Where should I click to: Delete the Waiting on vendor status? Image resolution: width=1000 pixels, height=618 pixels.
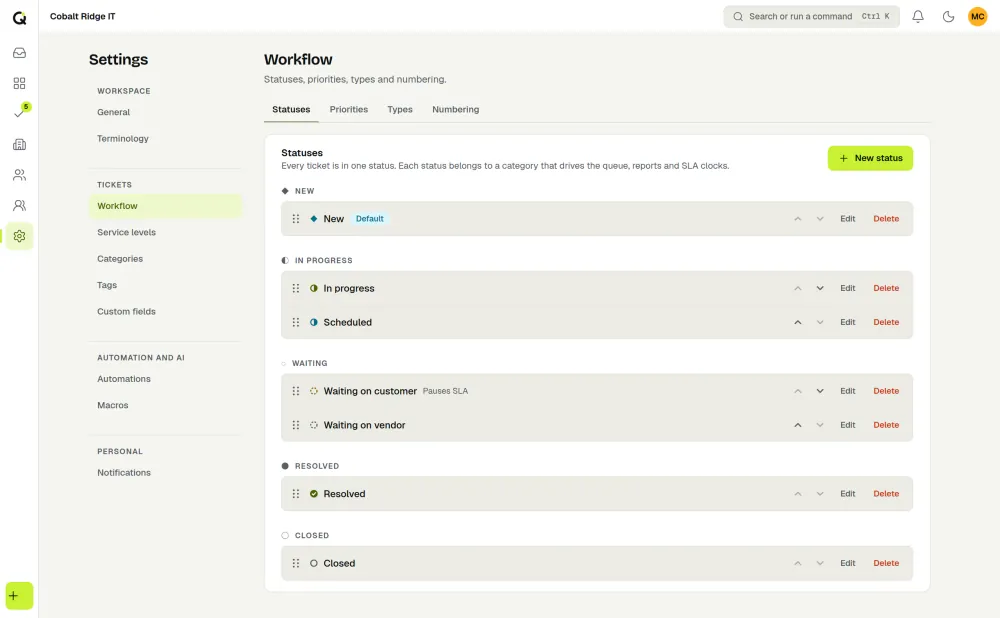coord(886,425)
